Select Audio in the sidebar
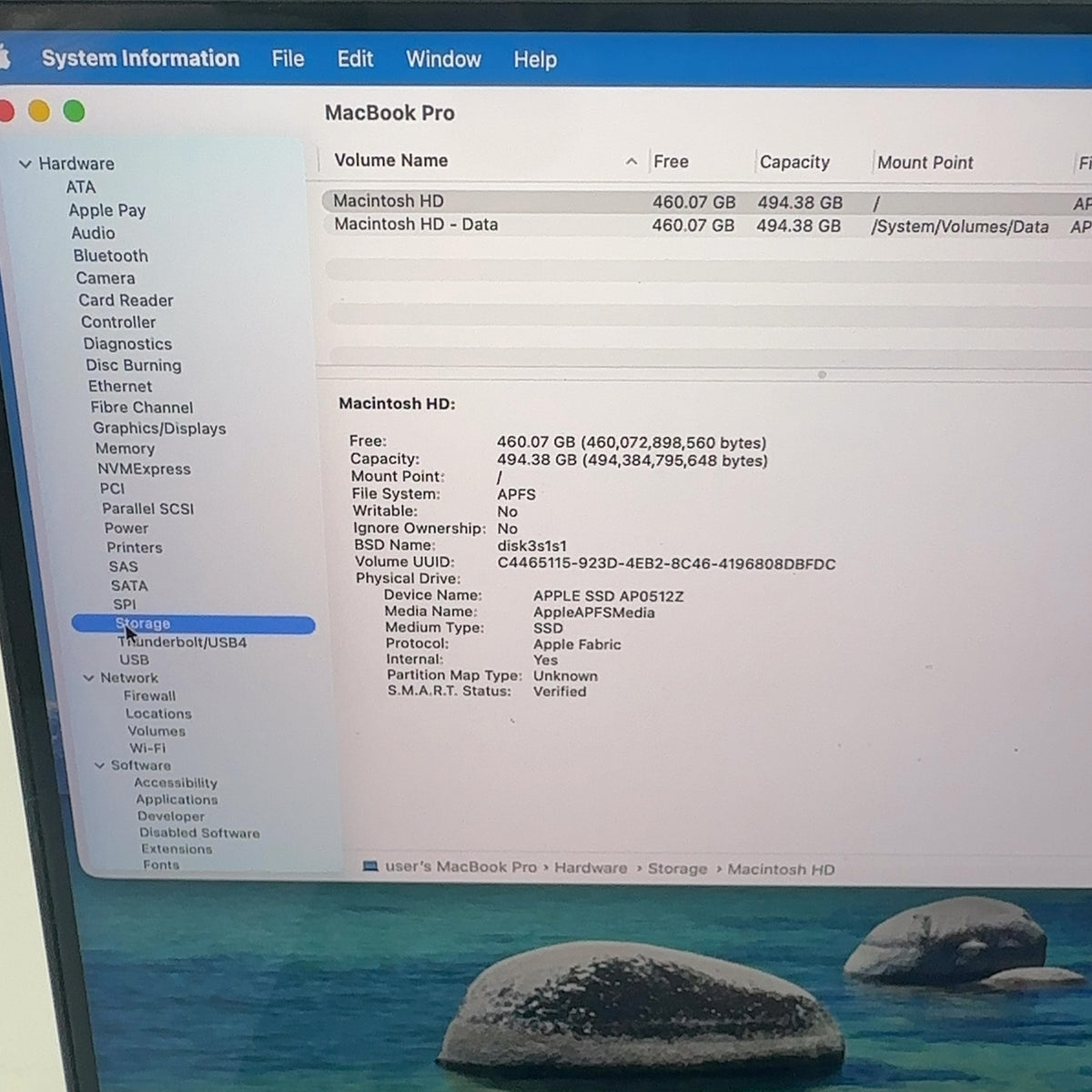 93,233
